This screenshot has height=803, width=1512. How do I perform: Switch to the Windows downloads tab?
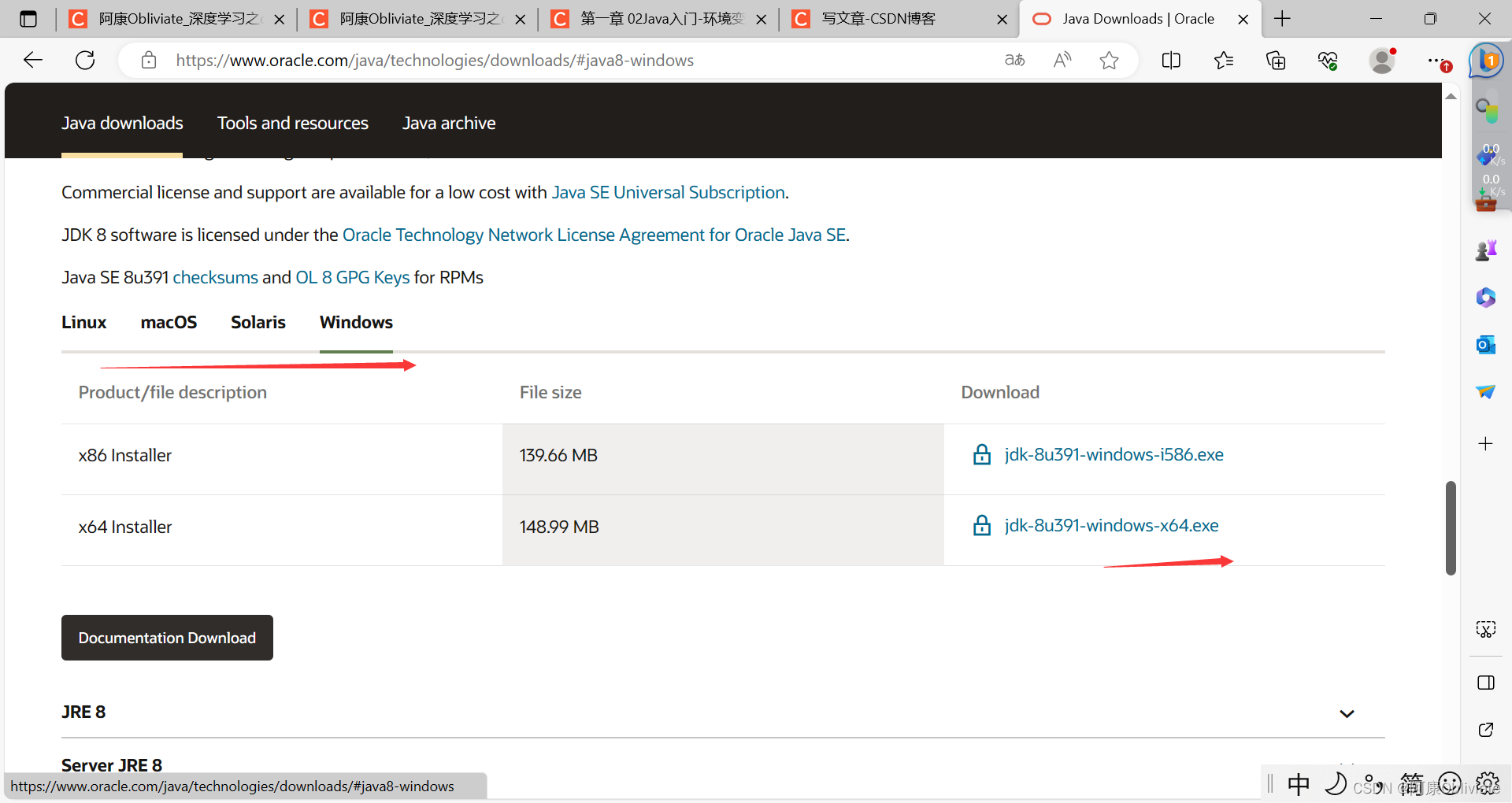point(355,322)
